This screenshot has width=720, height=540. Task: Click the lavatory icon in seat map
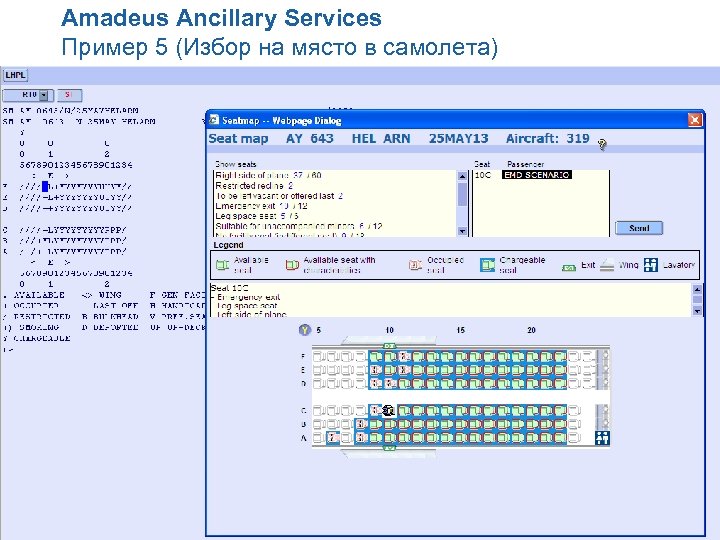pos(602,438)
